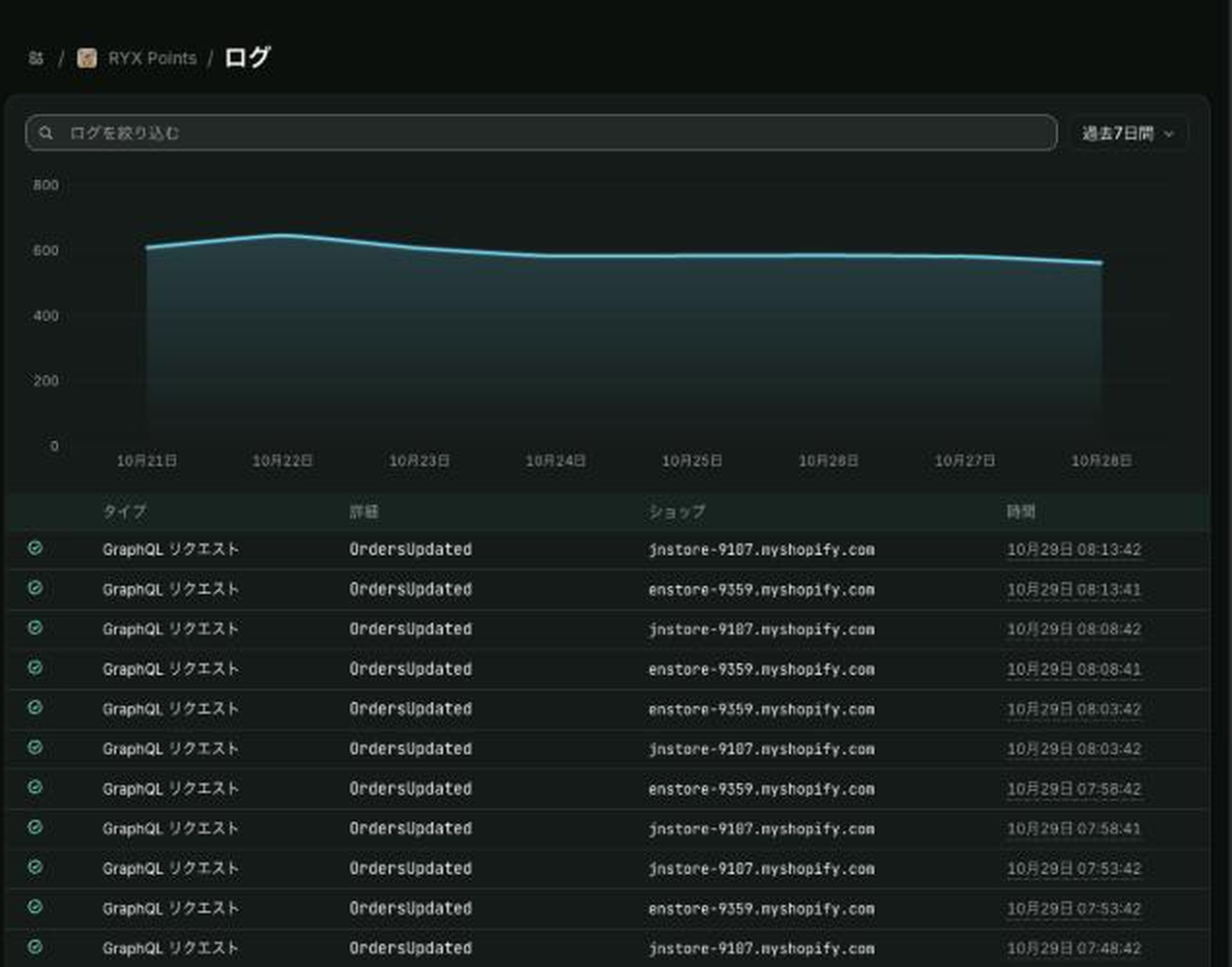Click the success icon in the 08:08:42 row

[x=35, y=628]
